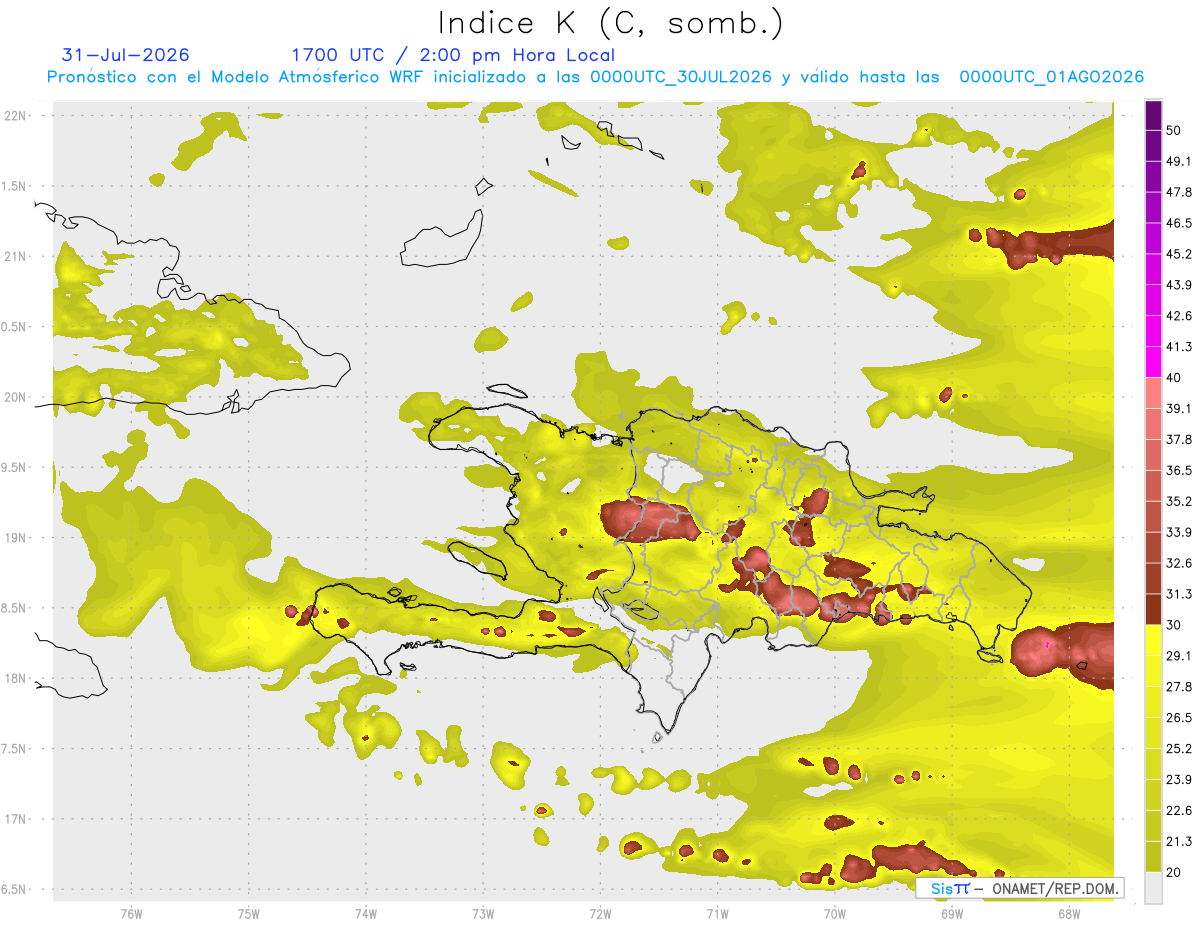Click the colorbar value "25.2"

point(1180,749)
